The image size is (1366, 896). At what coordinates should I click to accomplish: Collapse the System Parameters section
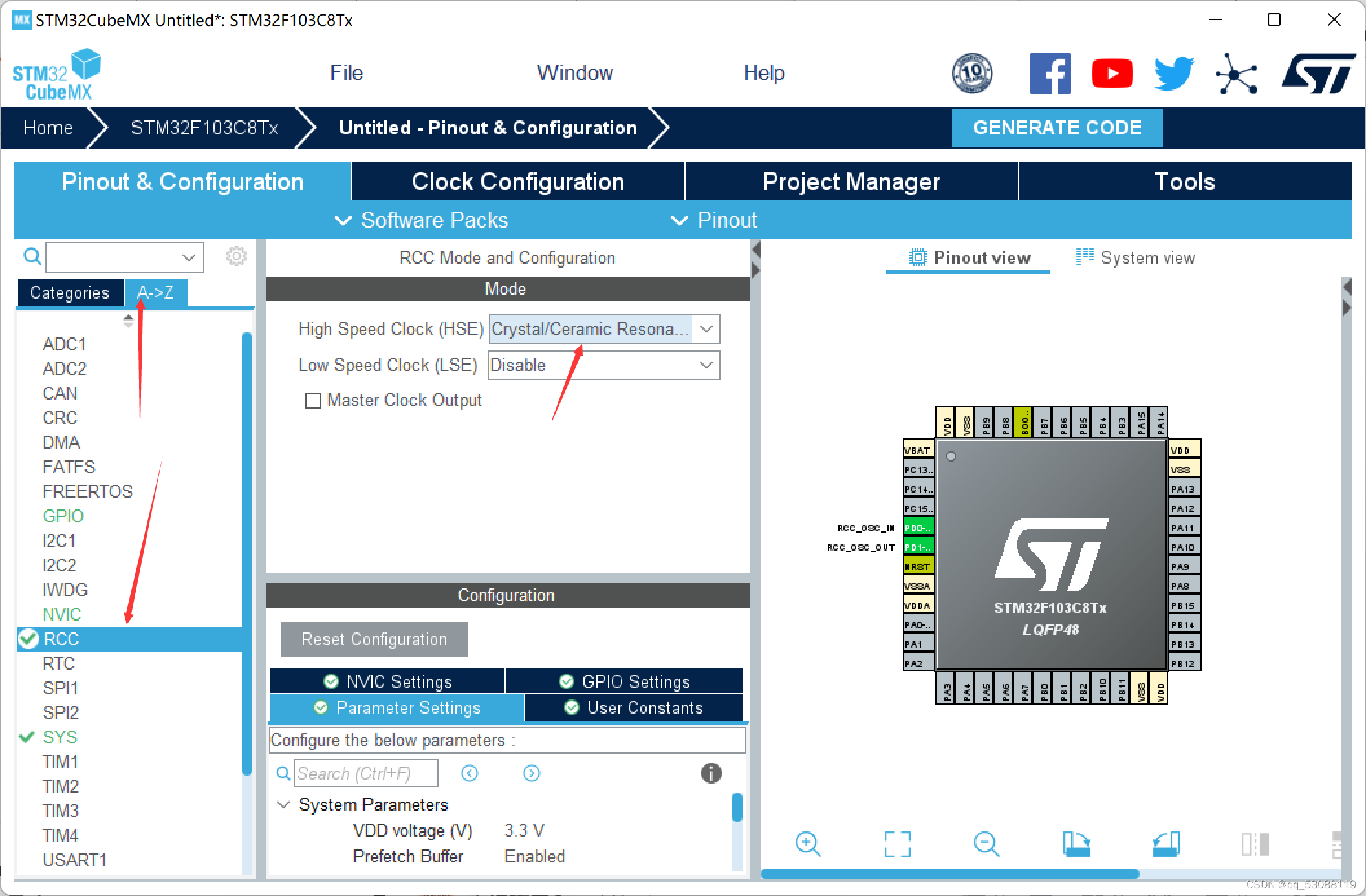click(283, 804)
